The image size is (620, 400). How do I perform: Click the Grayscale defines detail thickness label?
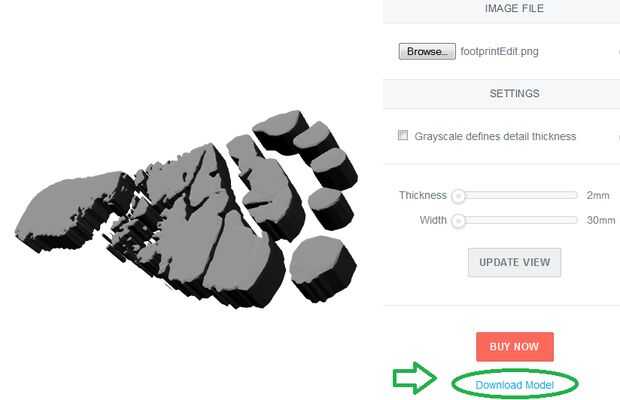(495, 136)
